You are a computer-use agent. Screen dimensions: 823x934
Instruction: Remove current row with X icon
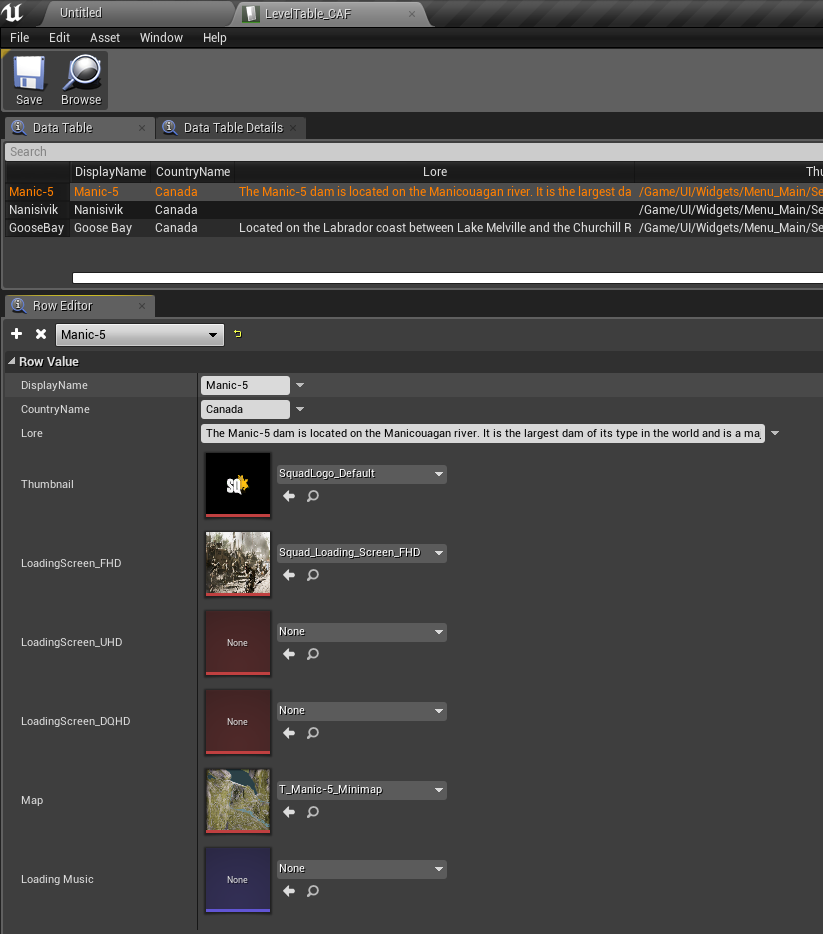(41, 334)
